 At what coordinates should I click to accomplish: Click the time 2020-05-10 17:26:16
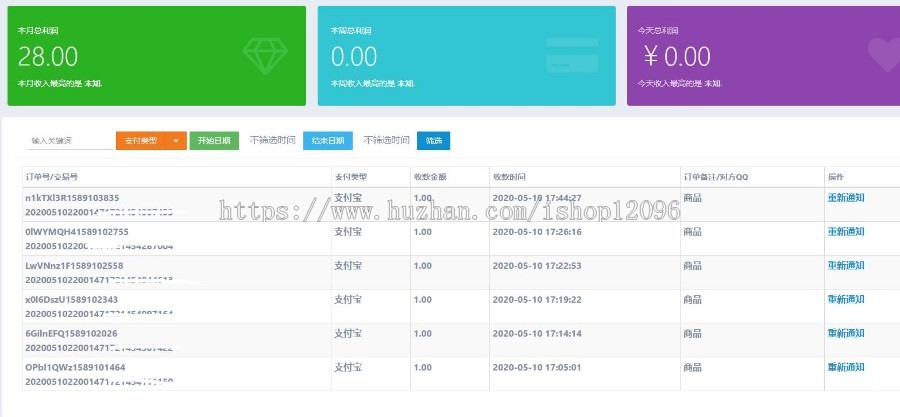537,232
